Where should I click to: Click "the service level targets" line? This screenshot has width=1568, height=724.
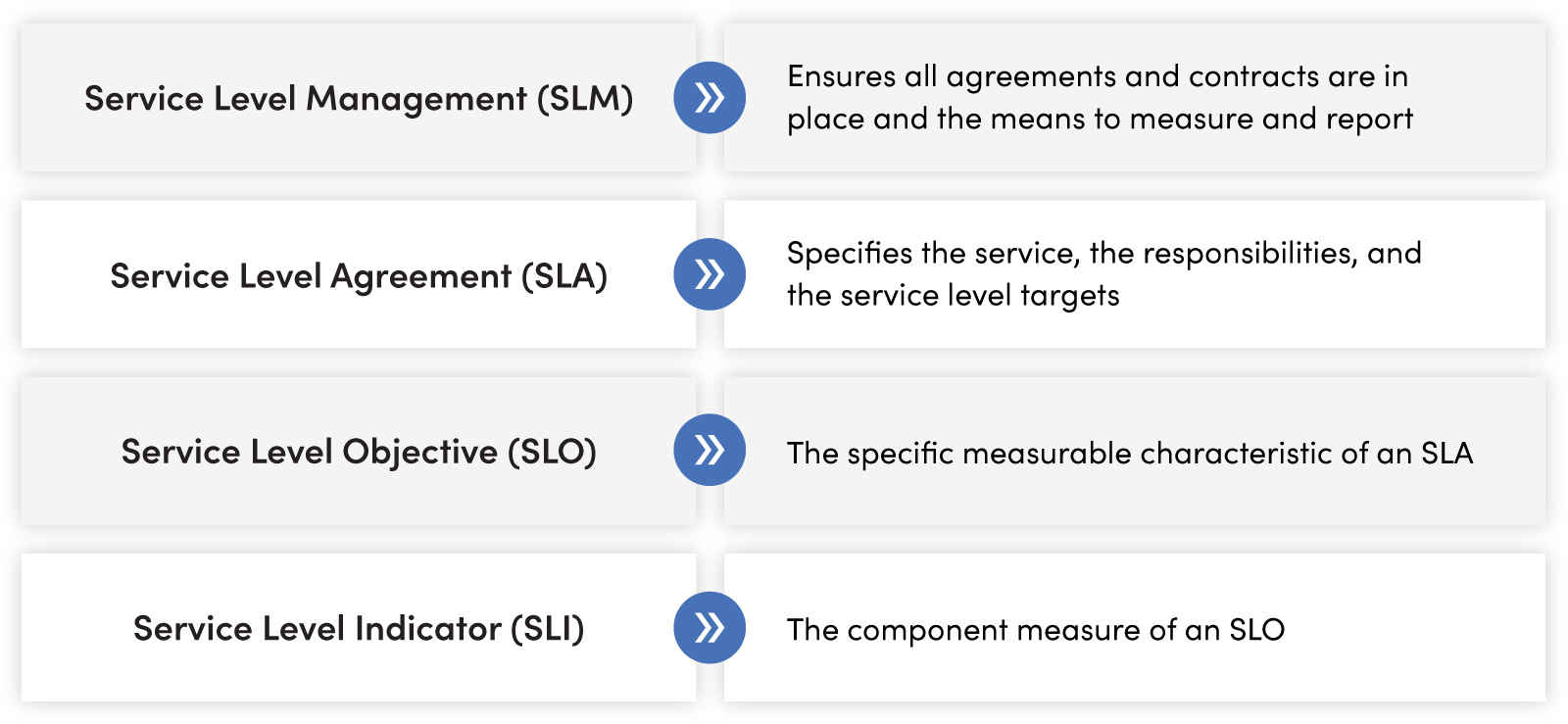(x=953, y=296)
